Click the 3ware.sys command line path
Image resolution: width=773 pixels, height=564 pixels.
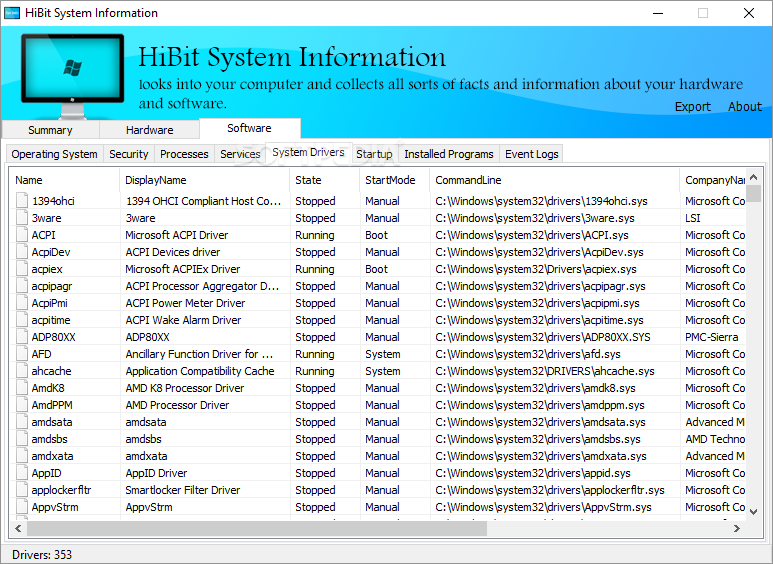(535, 218)
